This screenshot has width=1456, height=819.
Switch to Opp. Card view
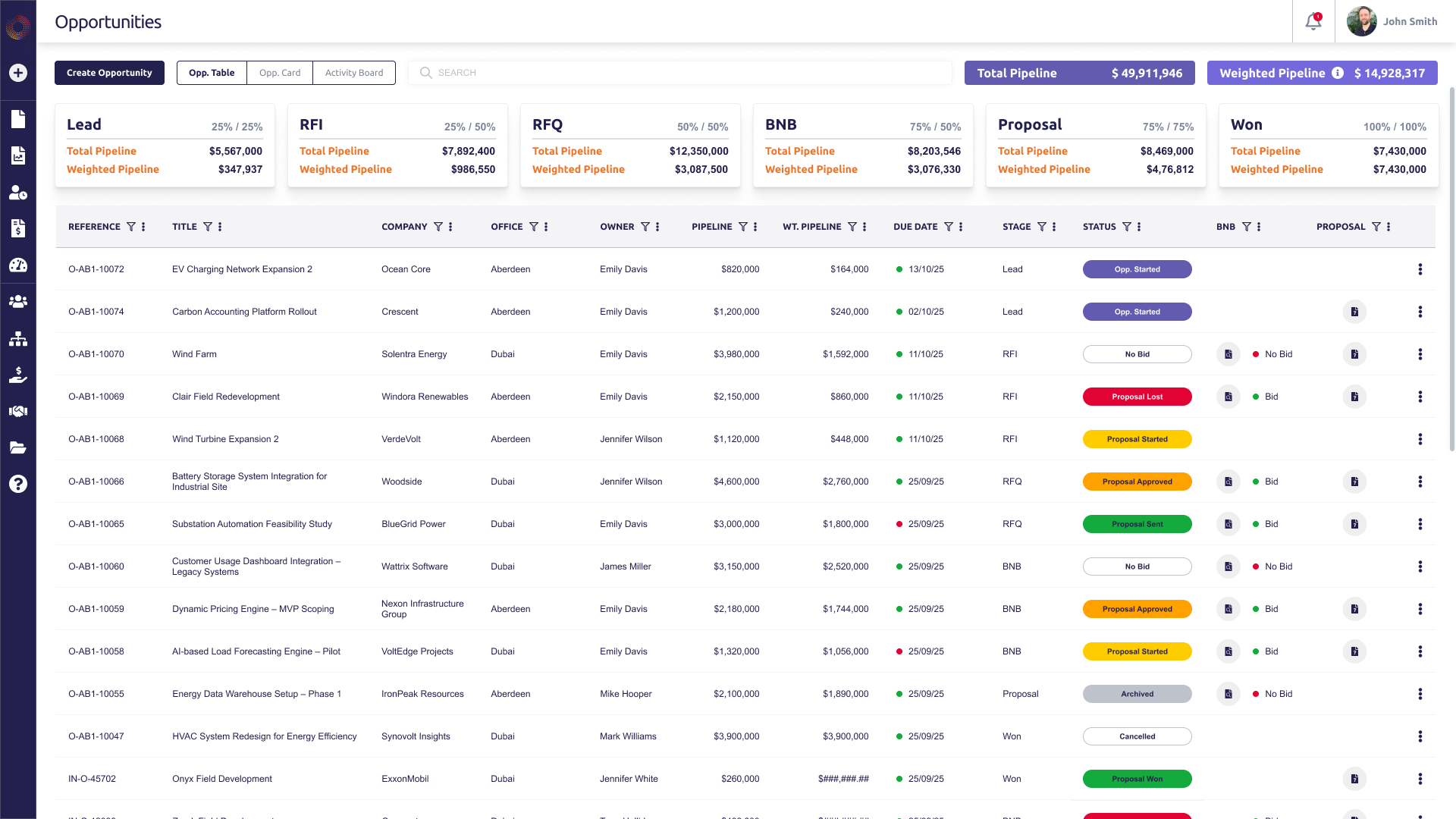pyautogui.click(x=280, y=73)
